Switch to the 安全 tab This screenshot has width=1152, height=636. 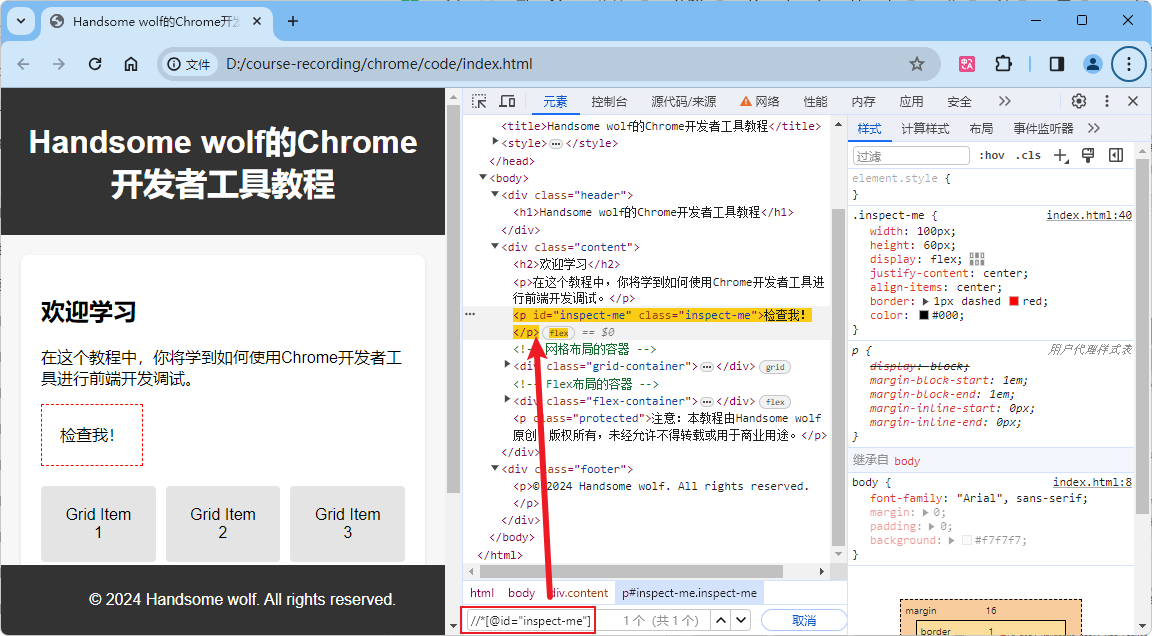point(959,102)
